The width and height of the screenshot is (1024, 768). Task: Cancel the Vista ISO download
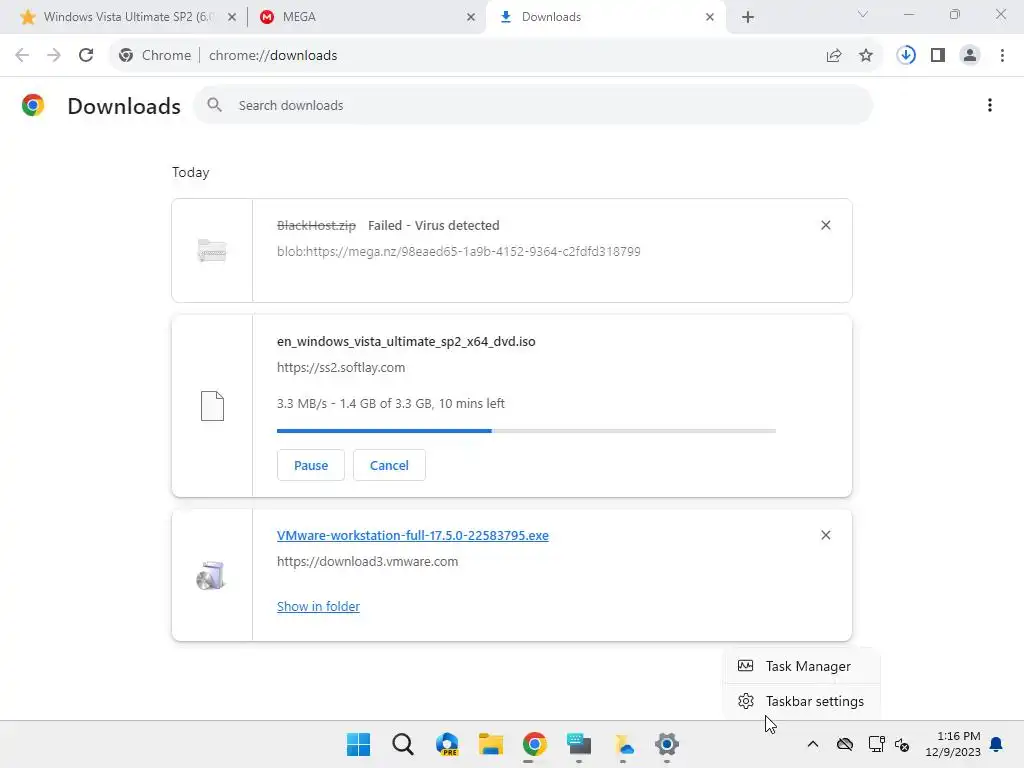(x=389, y=465)
